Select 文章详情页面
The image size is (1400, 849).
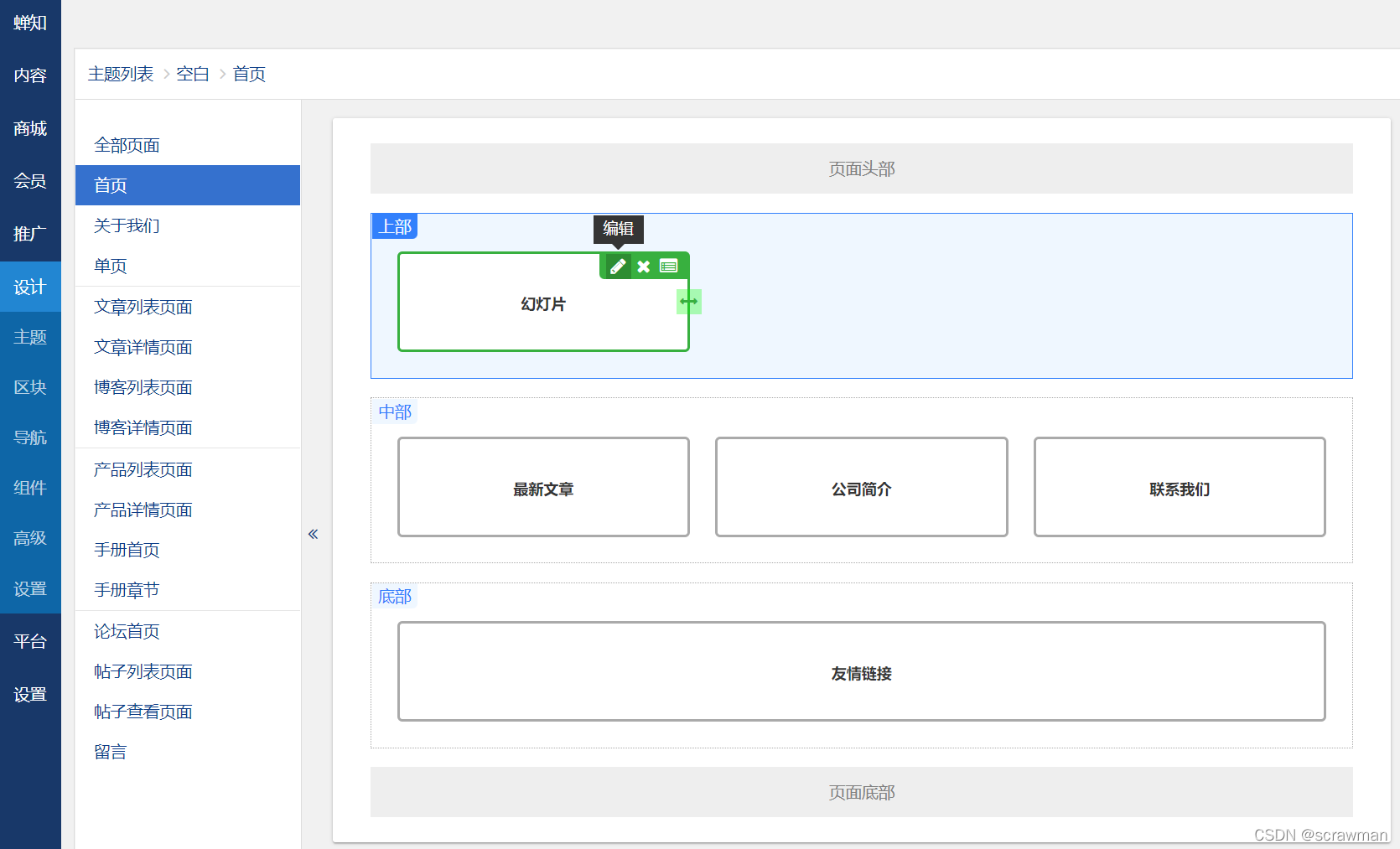pos(188,347)
